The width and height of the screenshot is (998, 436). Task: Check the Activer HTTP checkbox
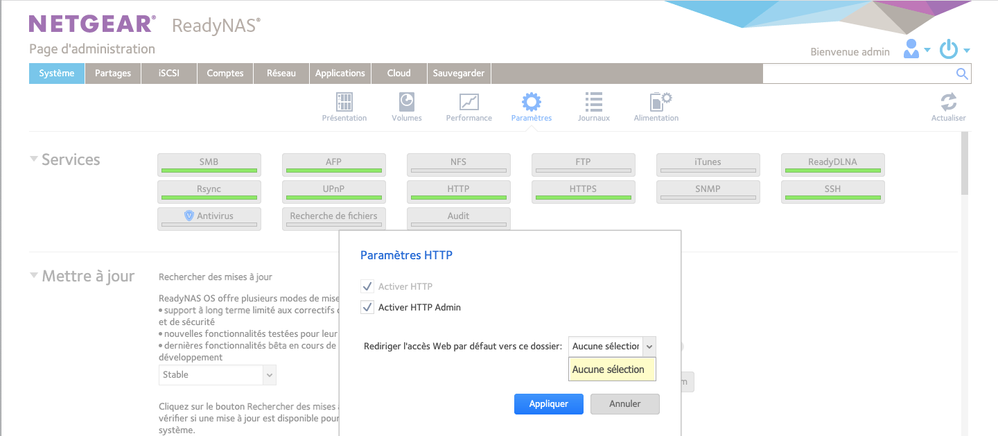[367, 286]
